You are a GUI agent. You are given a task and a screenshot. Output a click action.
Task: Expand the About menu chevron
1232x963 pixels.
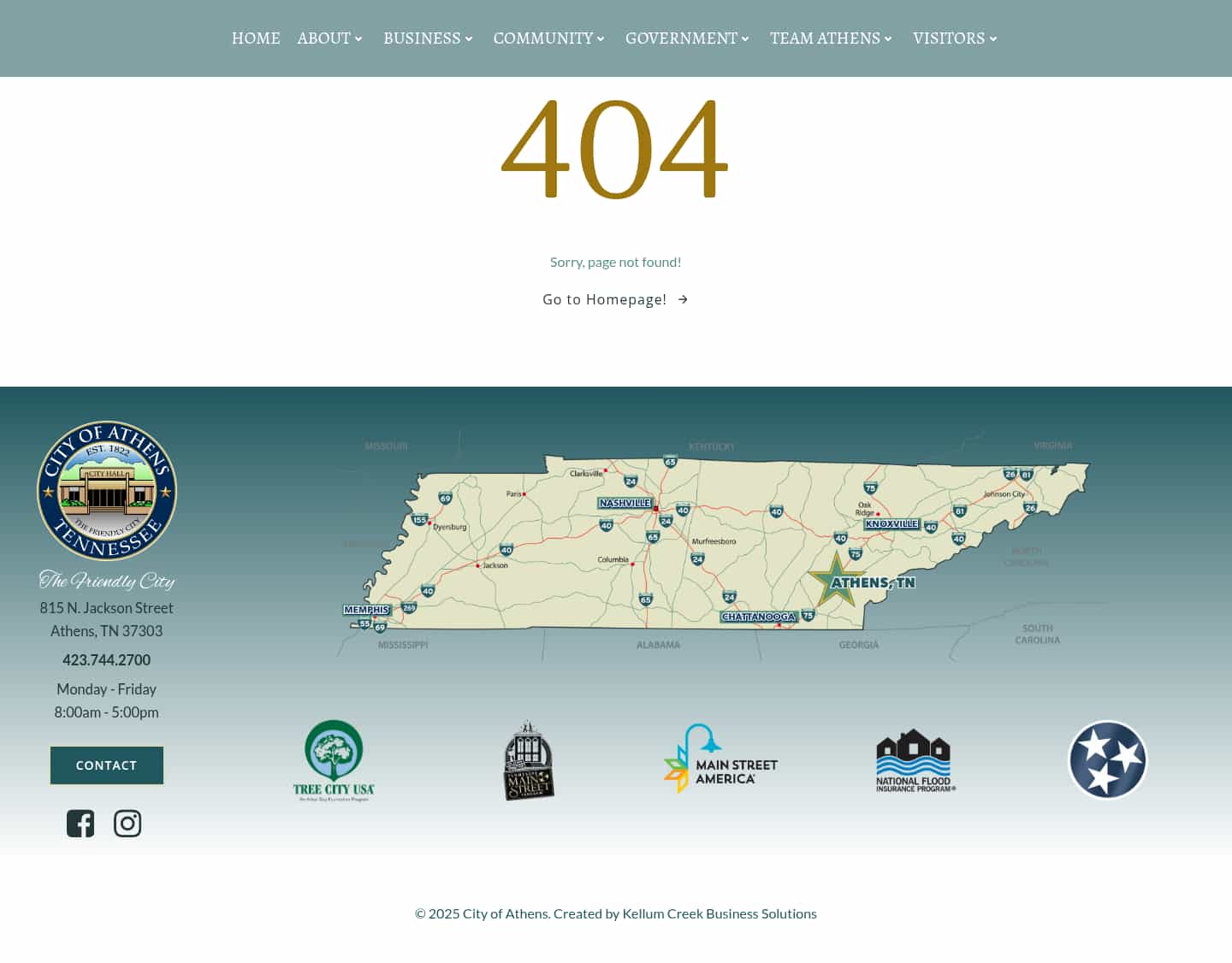358,38
